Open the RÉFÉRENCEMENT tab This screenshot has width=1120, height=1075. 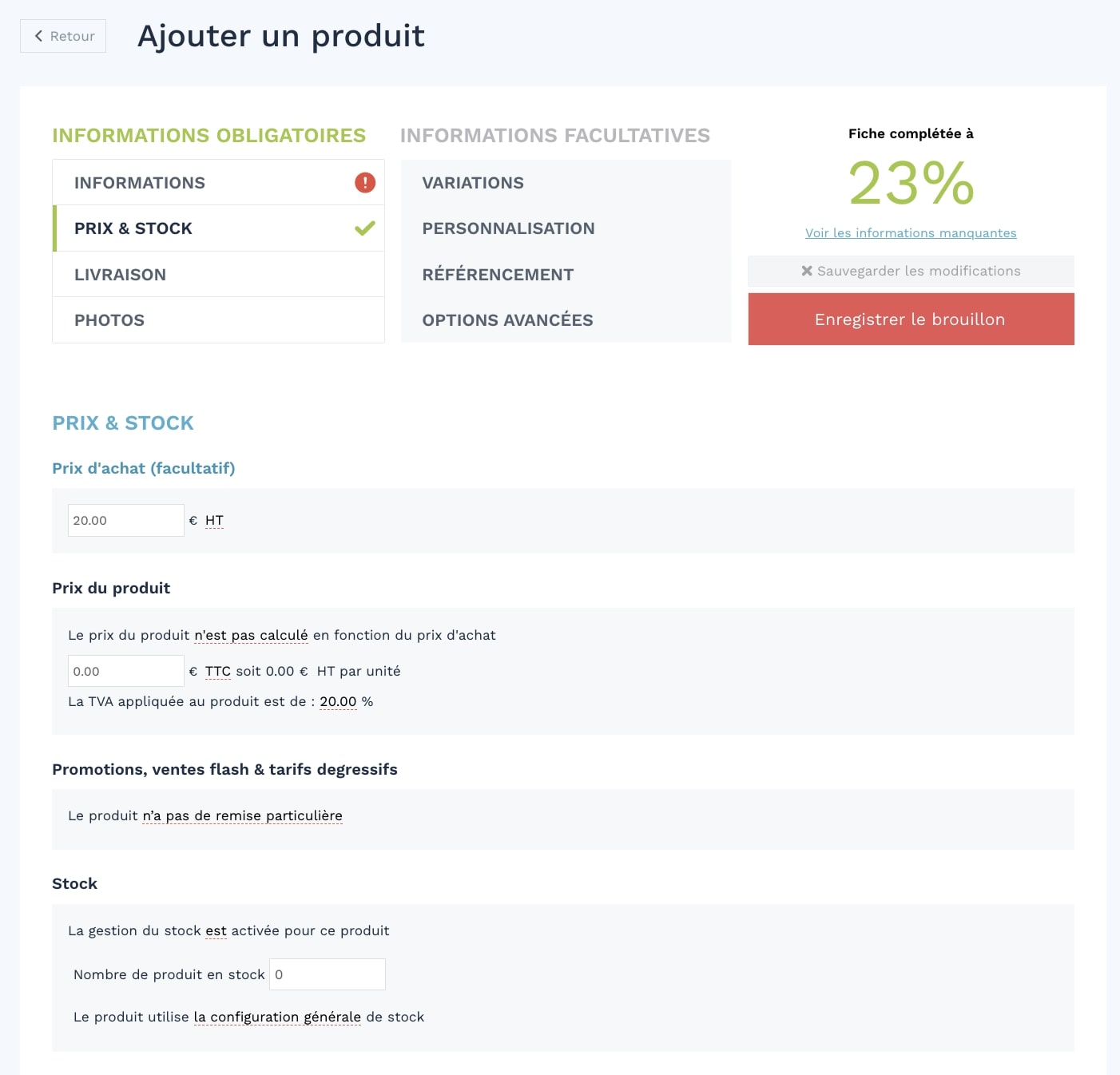point(566,275)
